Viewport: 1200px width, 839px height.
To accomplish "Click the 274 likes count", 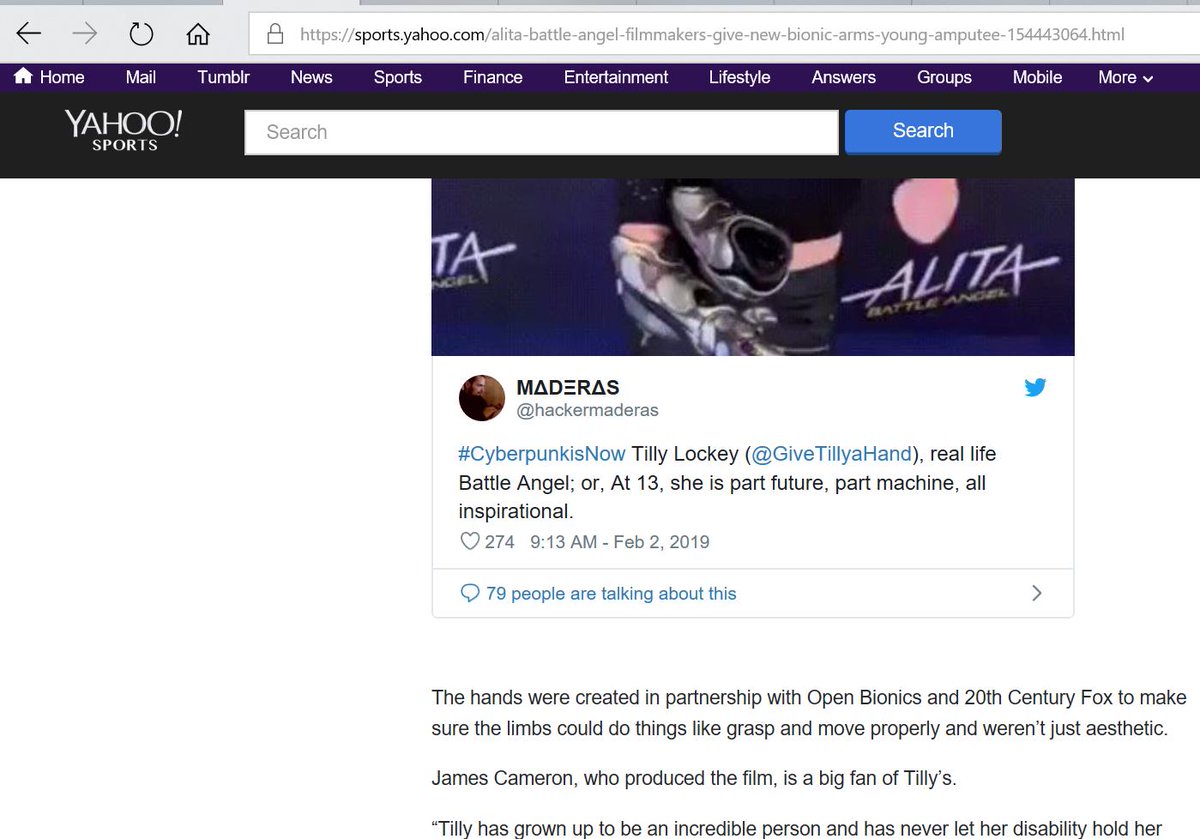I will (x=500, y=542).
